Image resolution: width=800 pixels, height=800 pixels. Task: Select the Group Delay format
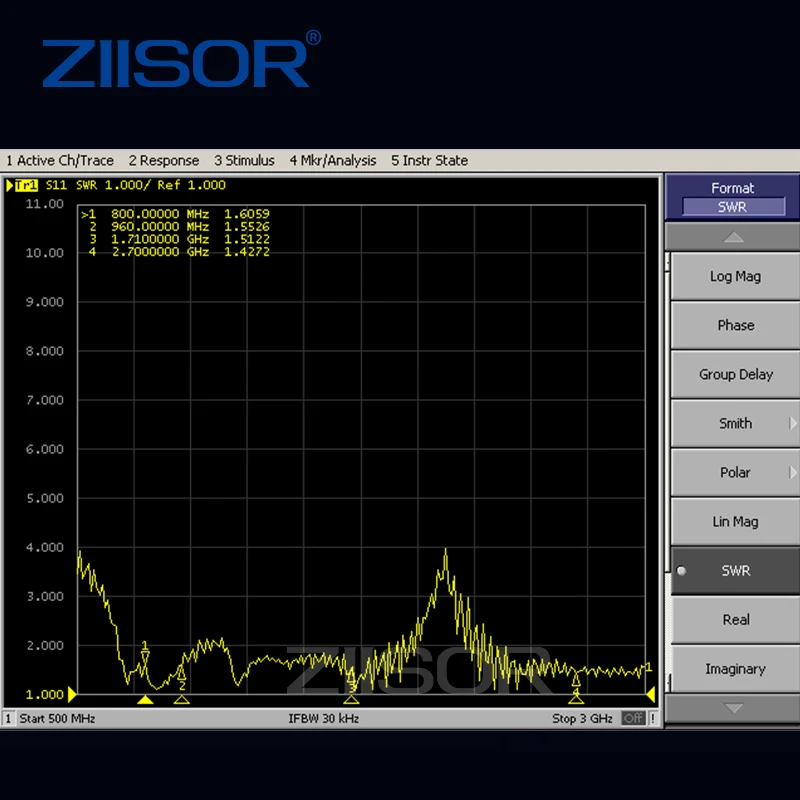[735, 374]
